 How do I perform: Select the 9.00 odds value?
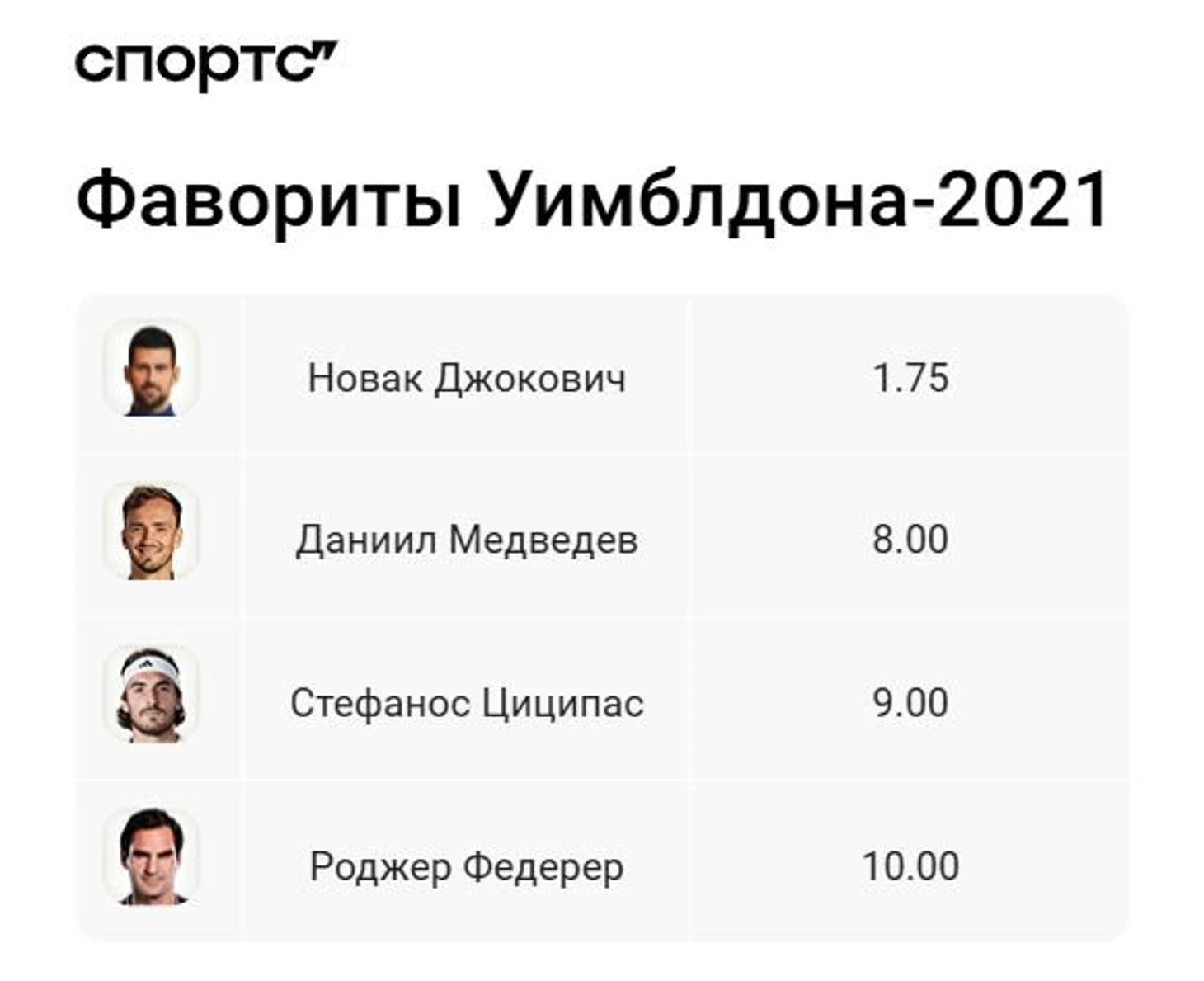[x=910, y=704]
